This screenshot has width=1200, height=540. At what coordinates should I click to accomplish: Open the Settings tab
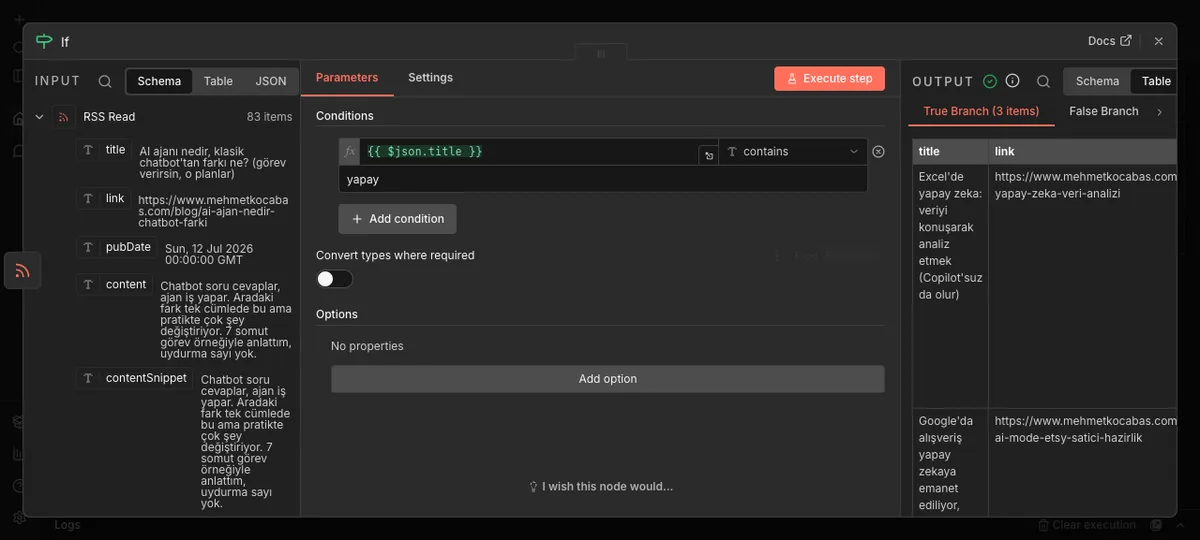(x=430, y=77)
